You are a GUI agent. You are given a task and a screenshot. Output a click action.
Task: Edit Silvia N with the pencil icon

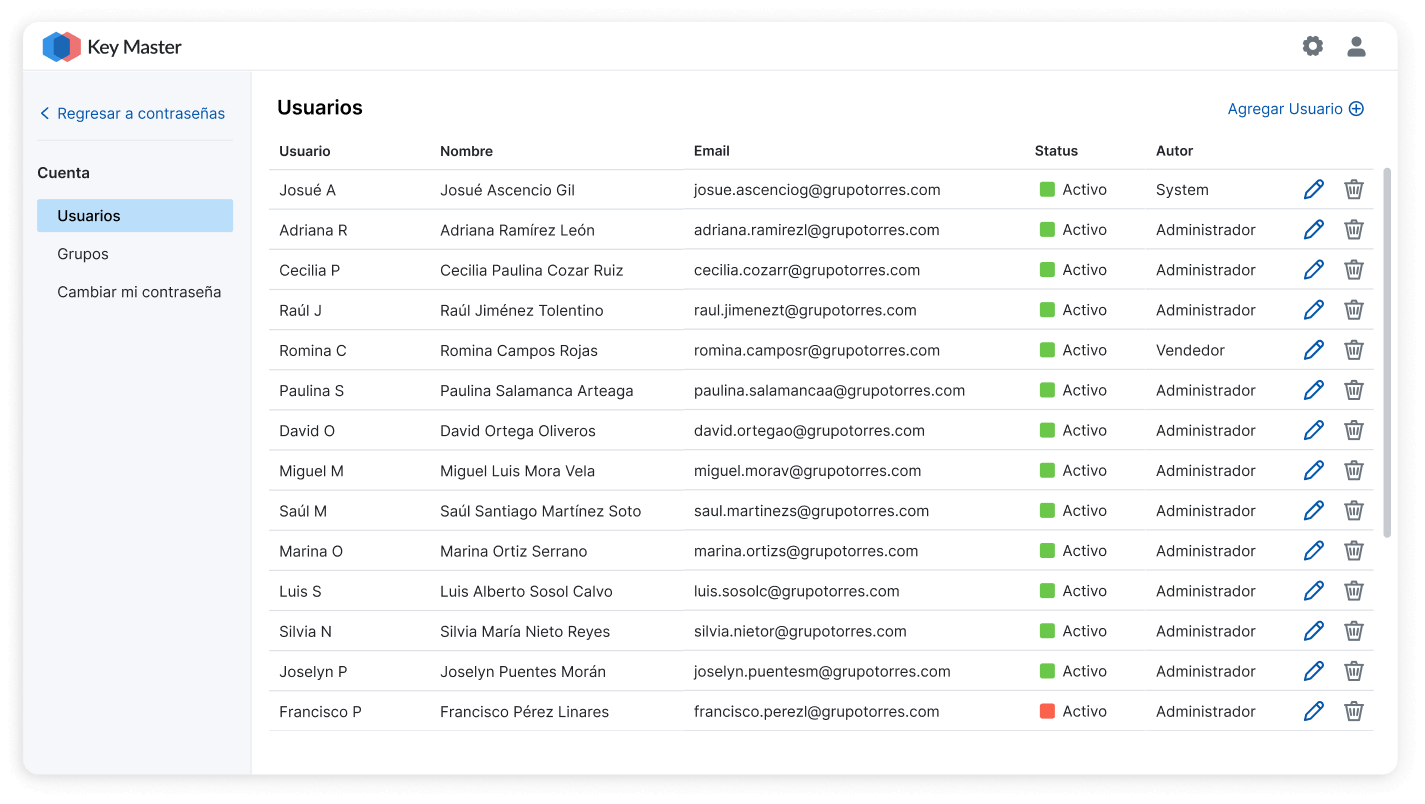(x=1313, y=631)
